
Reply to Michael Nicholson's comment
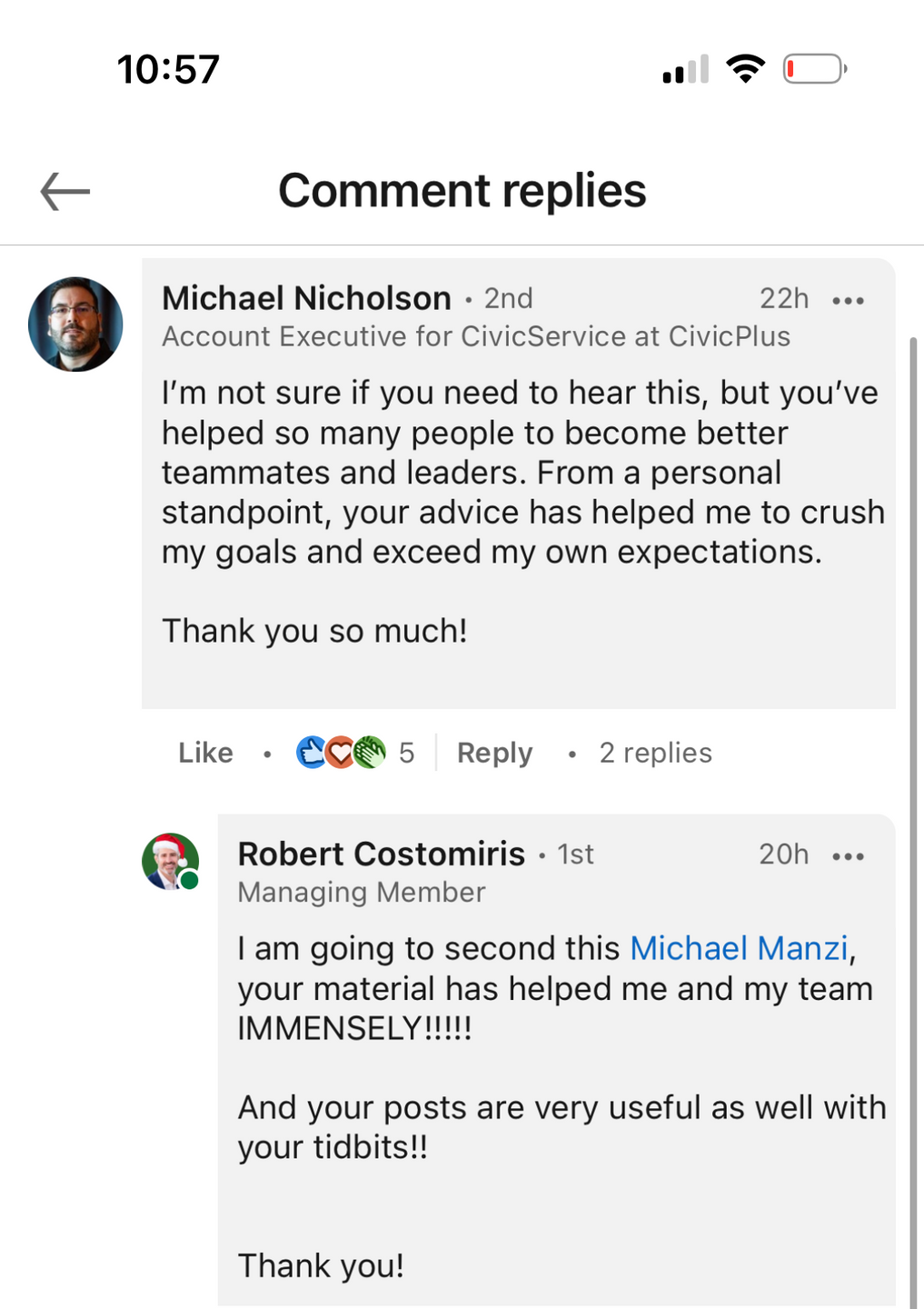(494, 753)
